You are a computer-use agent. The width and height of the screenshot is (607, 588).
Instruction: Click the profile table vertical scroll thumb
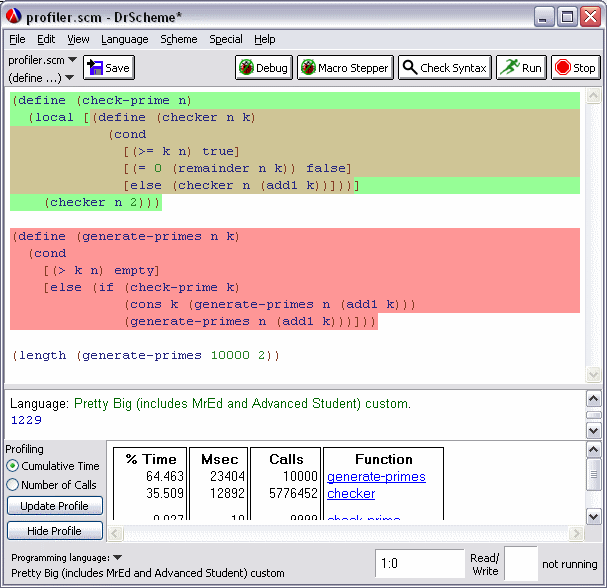pyautogui.click(x=593, y=474)
